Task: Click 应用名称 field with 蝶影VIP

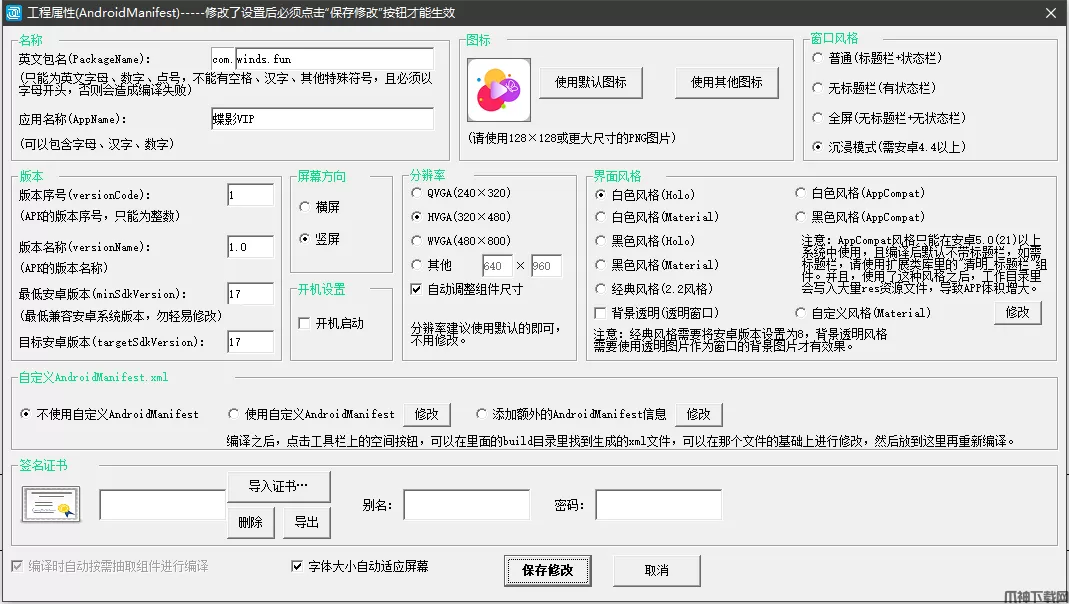Action: coord(322,119)
